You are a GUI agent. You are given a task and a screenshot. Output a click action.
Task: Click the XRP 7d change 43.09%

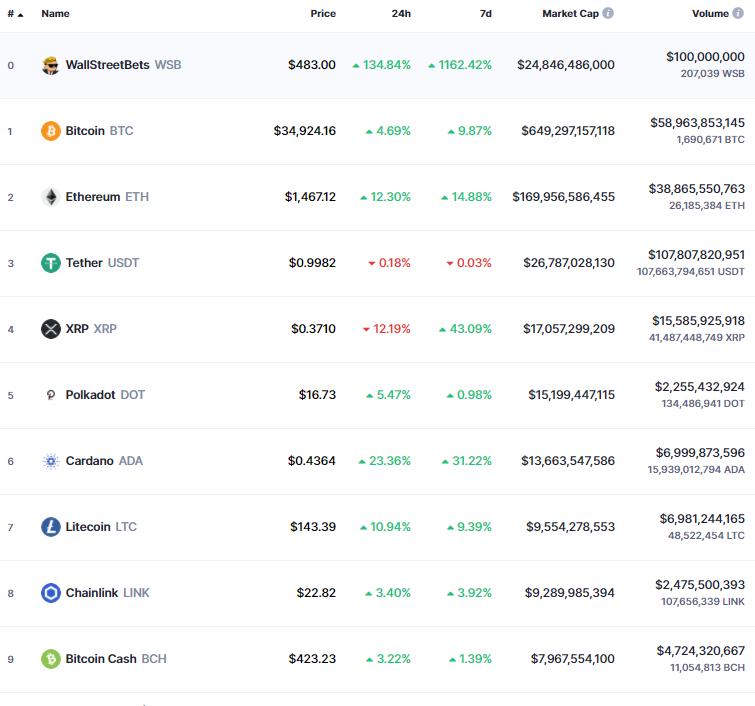tap(465, 328)
